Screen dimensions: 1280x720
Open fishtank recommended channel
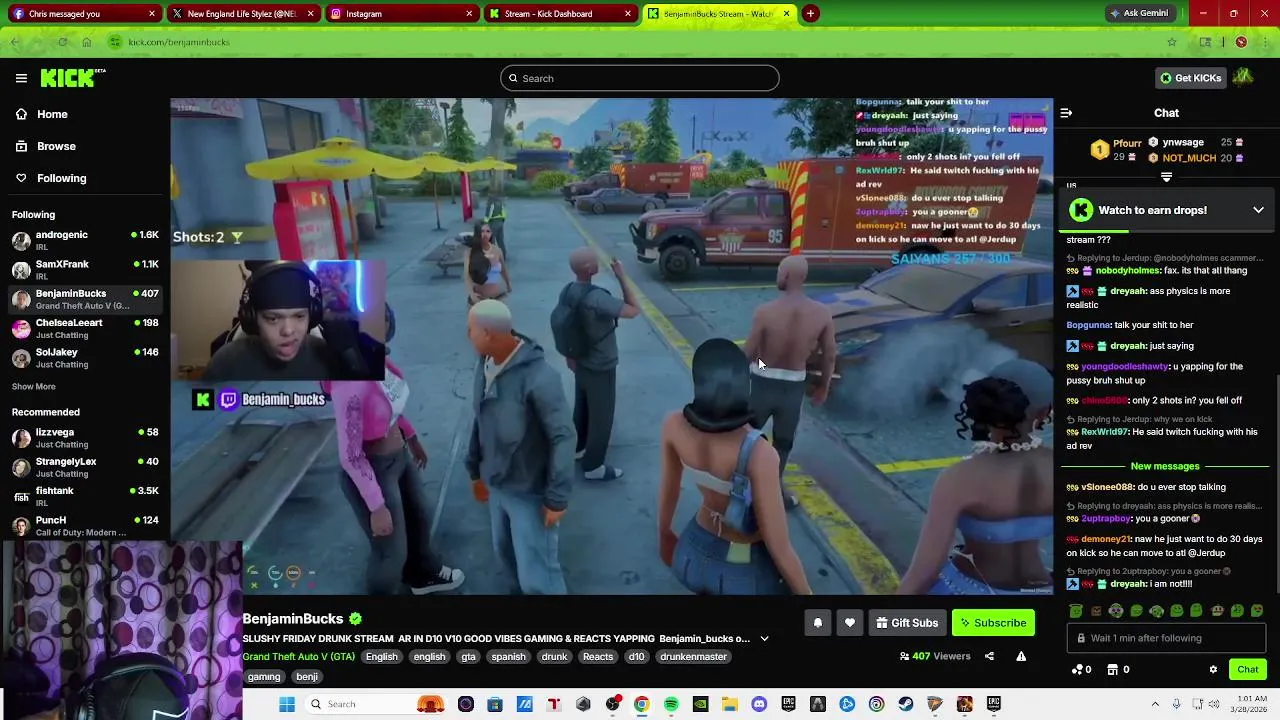(x=85, y=496)
